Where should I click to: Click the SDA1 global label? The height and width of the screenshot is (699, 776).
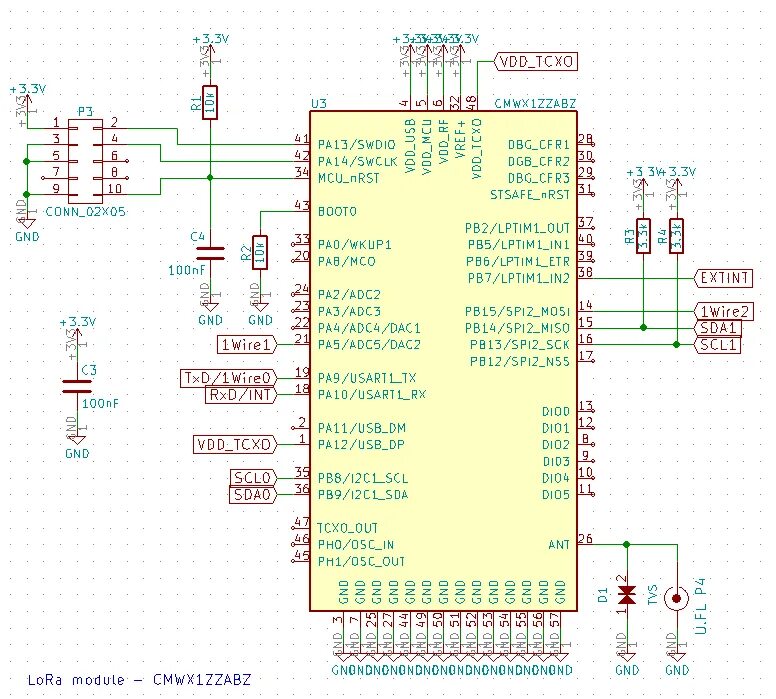click(x=718, y=328)
